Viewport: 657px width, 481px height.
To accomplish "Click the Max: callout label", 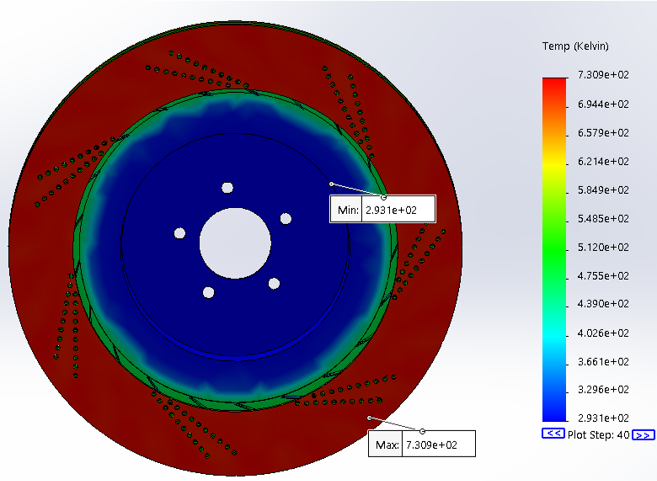I will coord(387,445).
